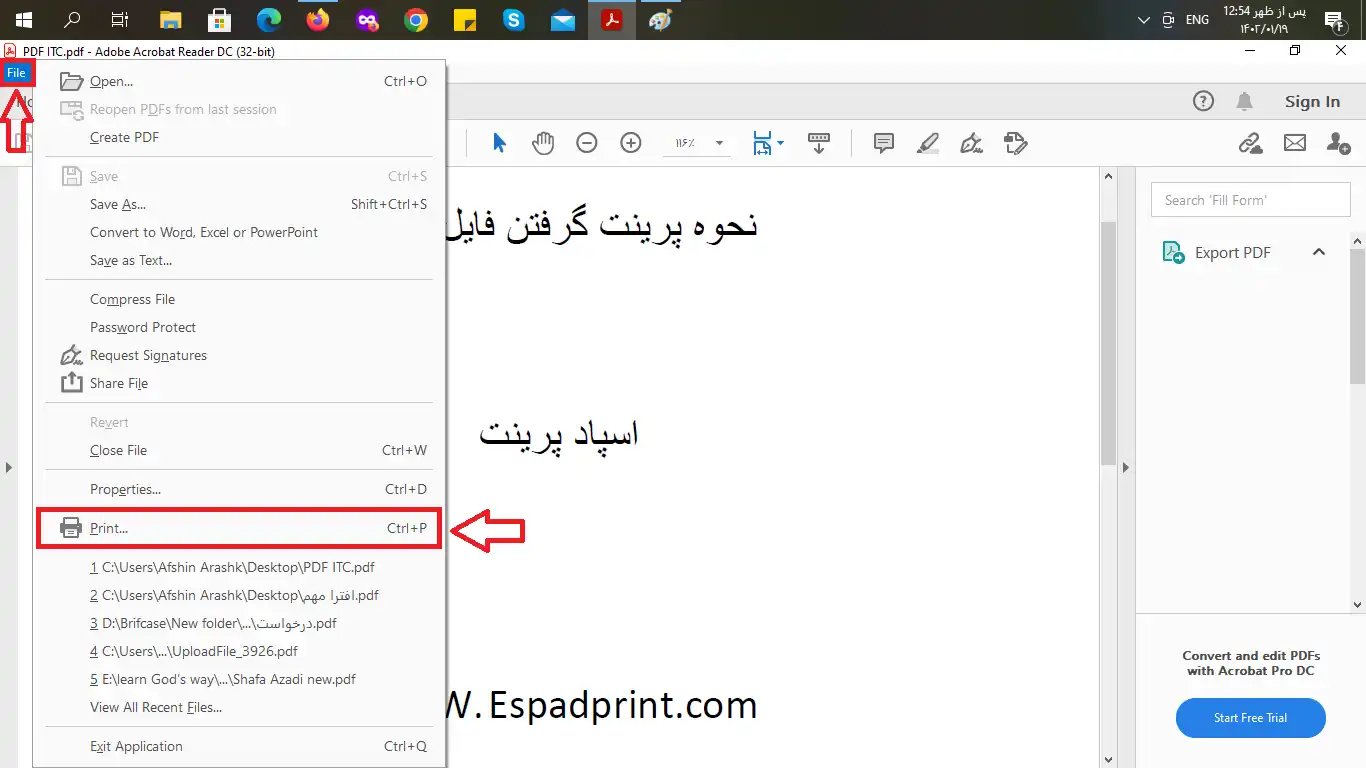The image size is (1366, 768).
Task: Activate the Hand pan tool
Action: click(543, 143)
